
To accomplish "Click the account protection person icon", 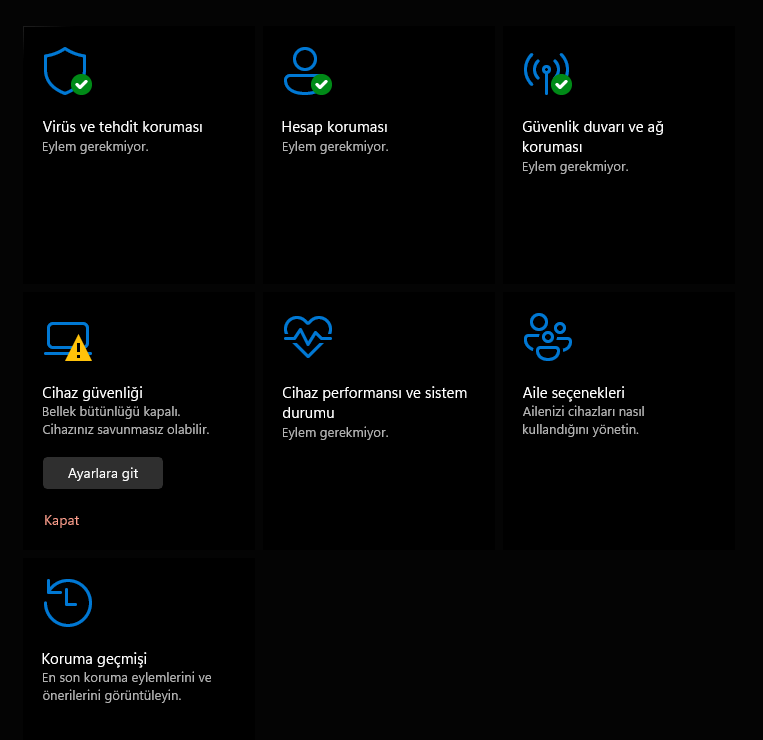I will 308,71.
